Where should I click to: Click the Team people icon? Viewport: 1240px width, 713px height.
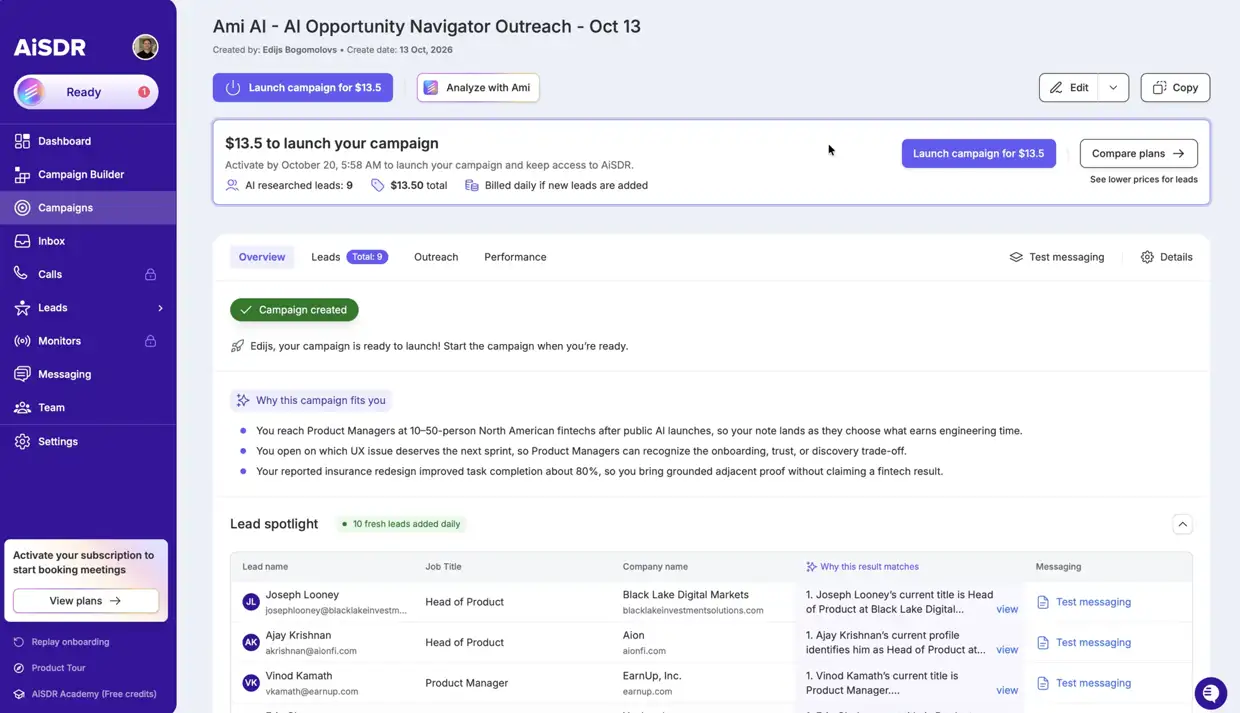point(22,408)
